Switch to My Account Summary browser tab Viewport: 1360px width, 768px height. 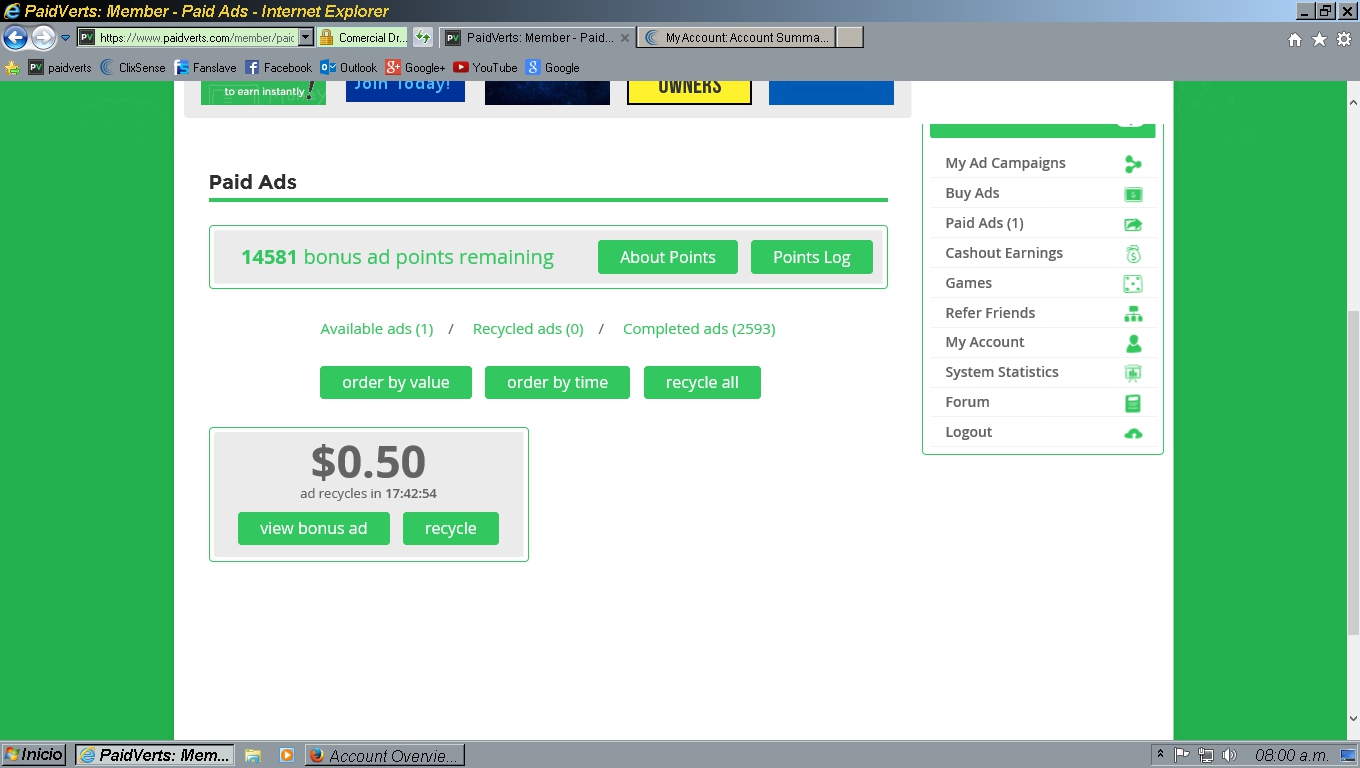(736, 38)
